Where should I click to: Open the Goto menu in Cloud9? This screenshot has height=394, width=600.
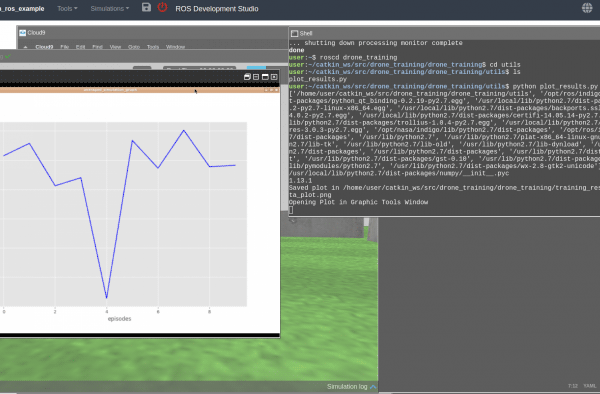point(134,47)
